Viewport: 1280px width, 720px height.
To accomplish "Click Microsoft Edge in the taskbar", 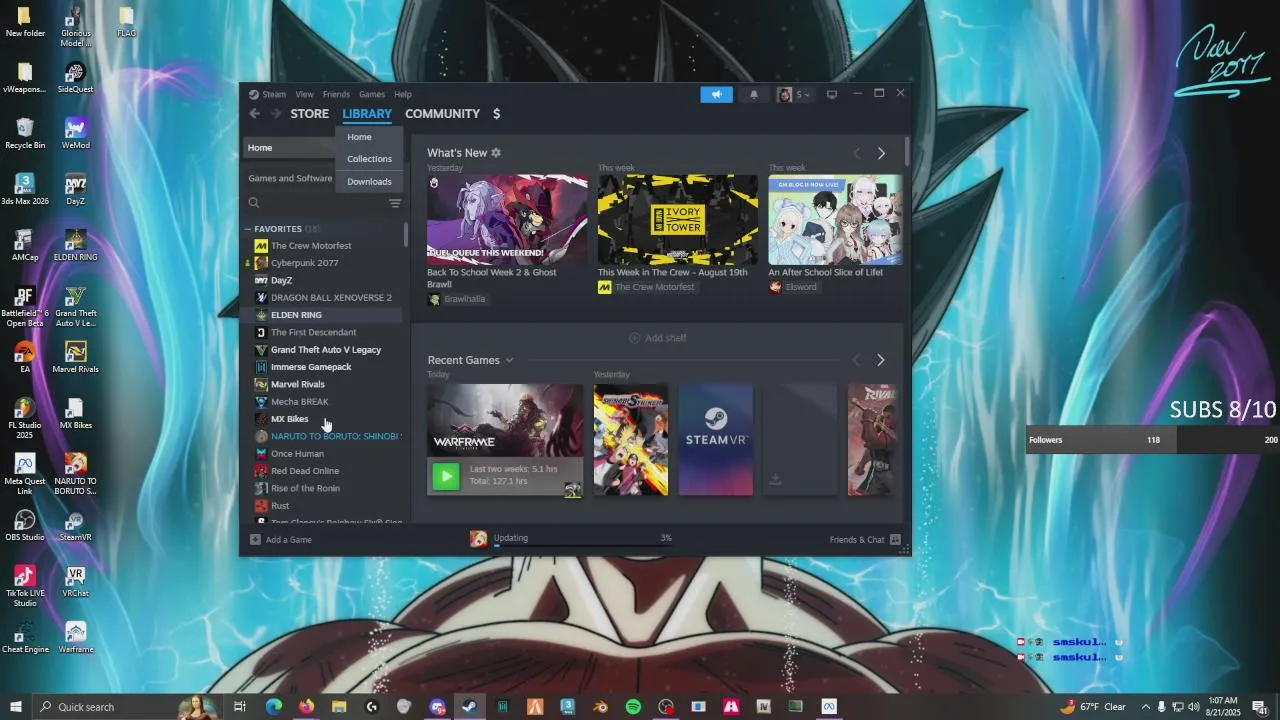I will 274,707.
